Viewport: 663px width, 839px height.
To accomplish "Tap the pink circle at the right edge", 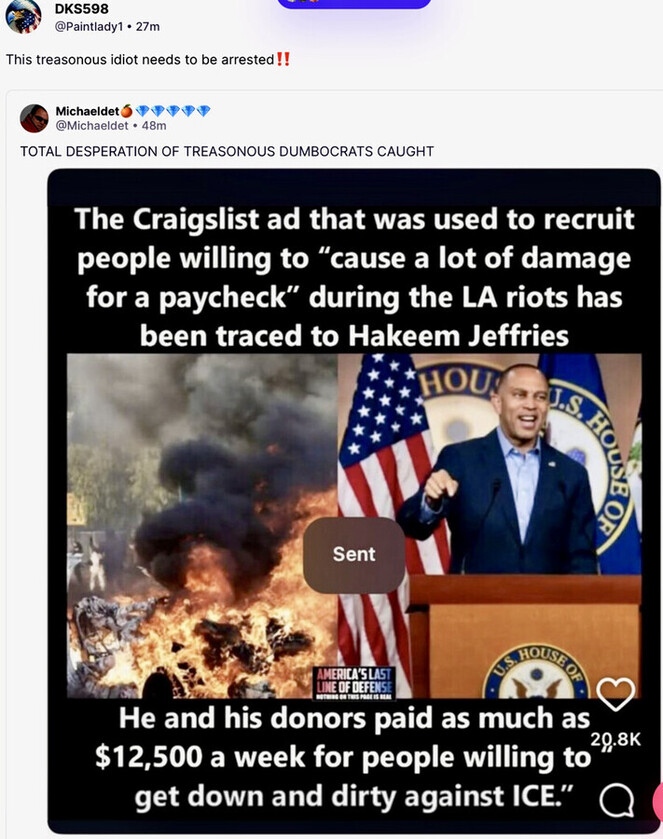I will [x=657, y=800].
